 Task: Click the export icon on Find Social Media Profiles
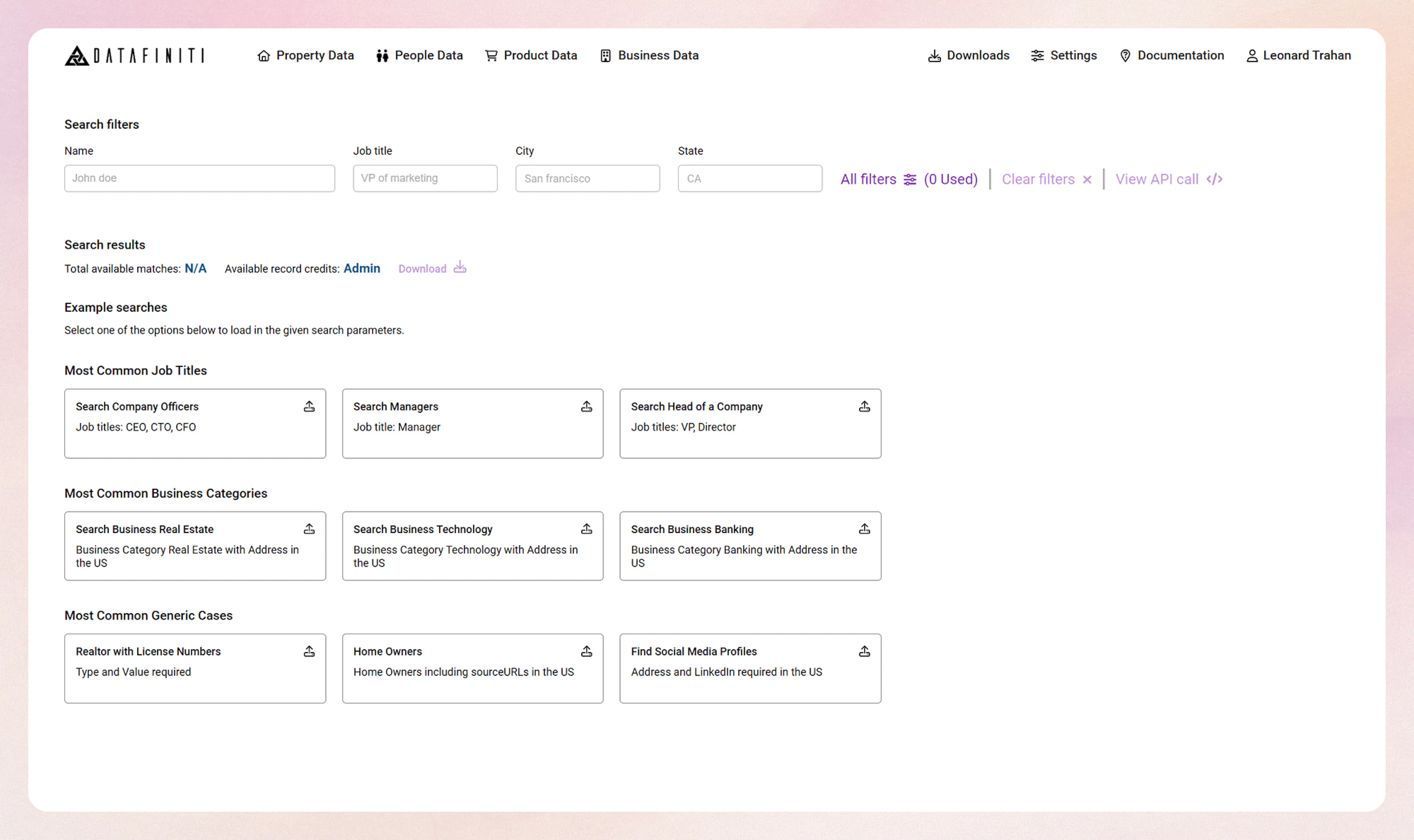(865, 651)
